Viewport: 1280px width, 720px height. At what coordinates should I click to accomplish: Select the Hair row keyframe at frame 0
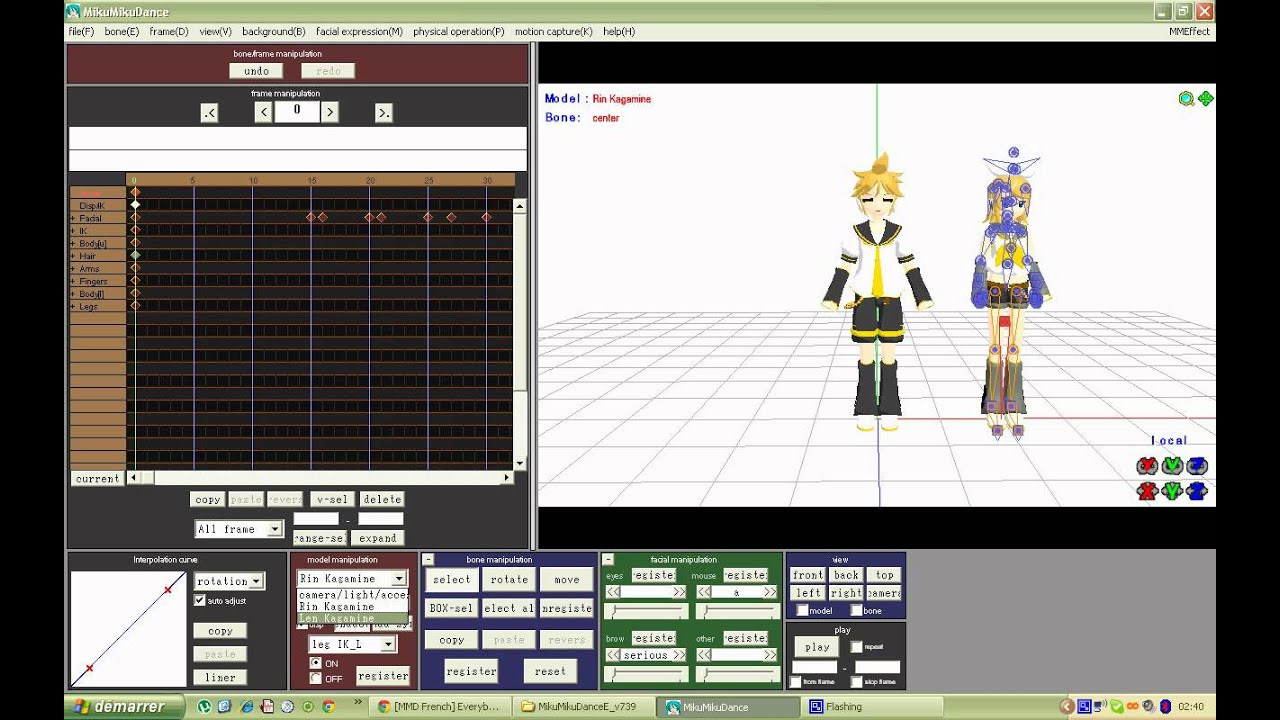[135, 256]
